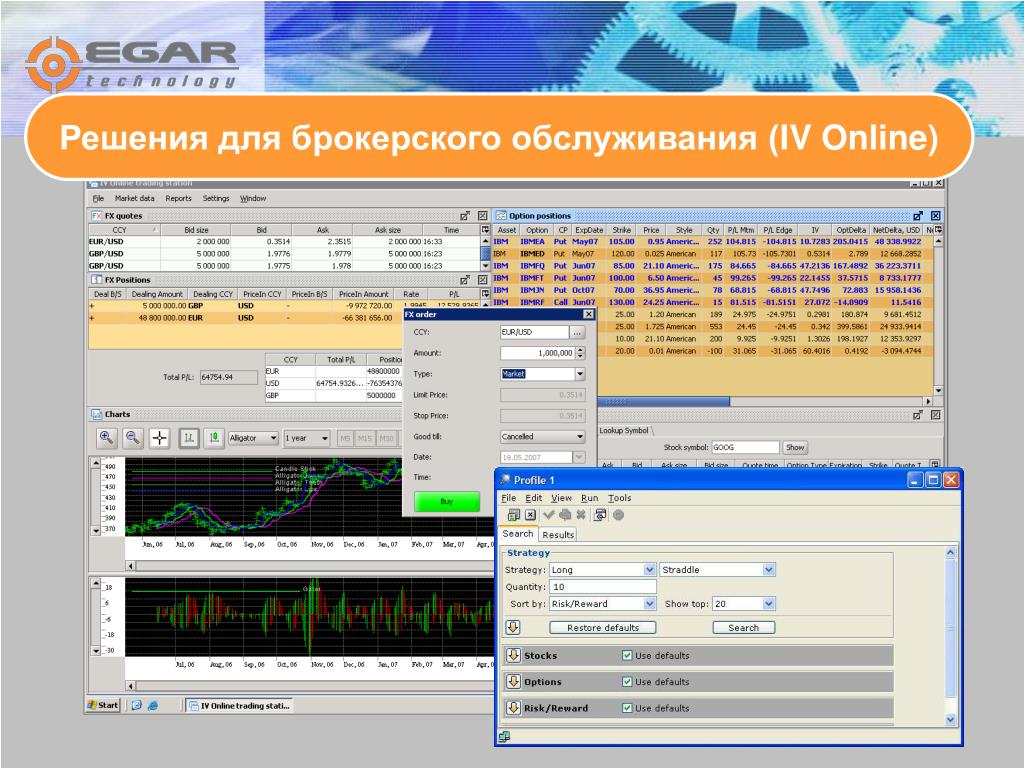Toggle the bar chart style button
The width and height of the screenshot is (1024, 768).
(189, 438)
